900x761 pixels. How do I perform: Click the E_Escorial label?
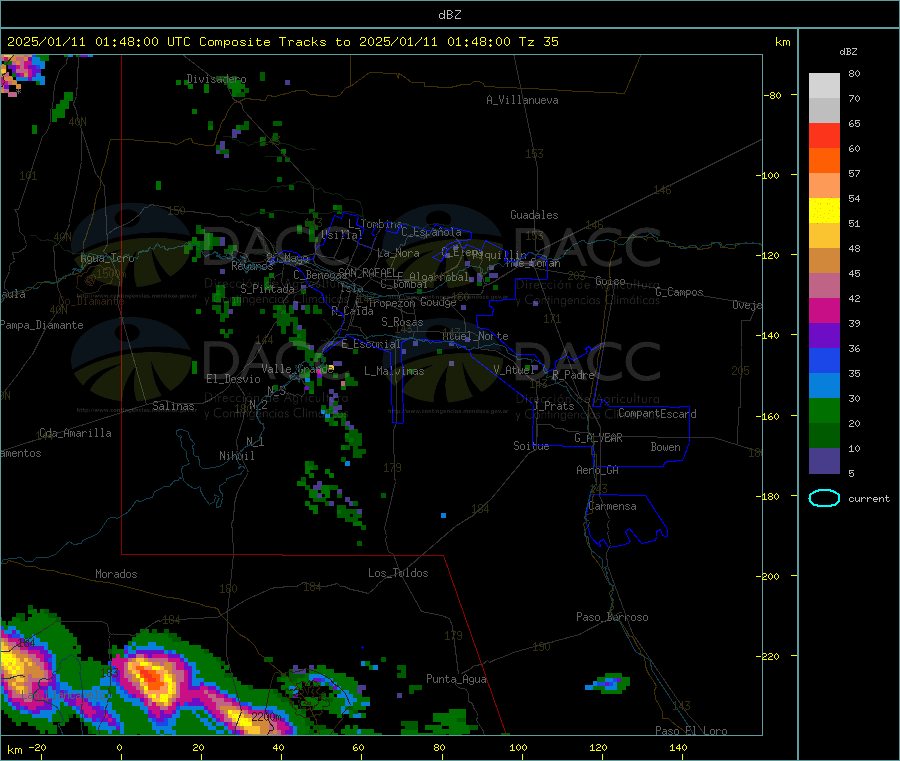(371, 344)
